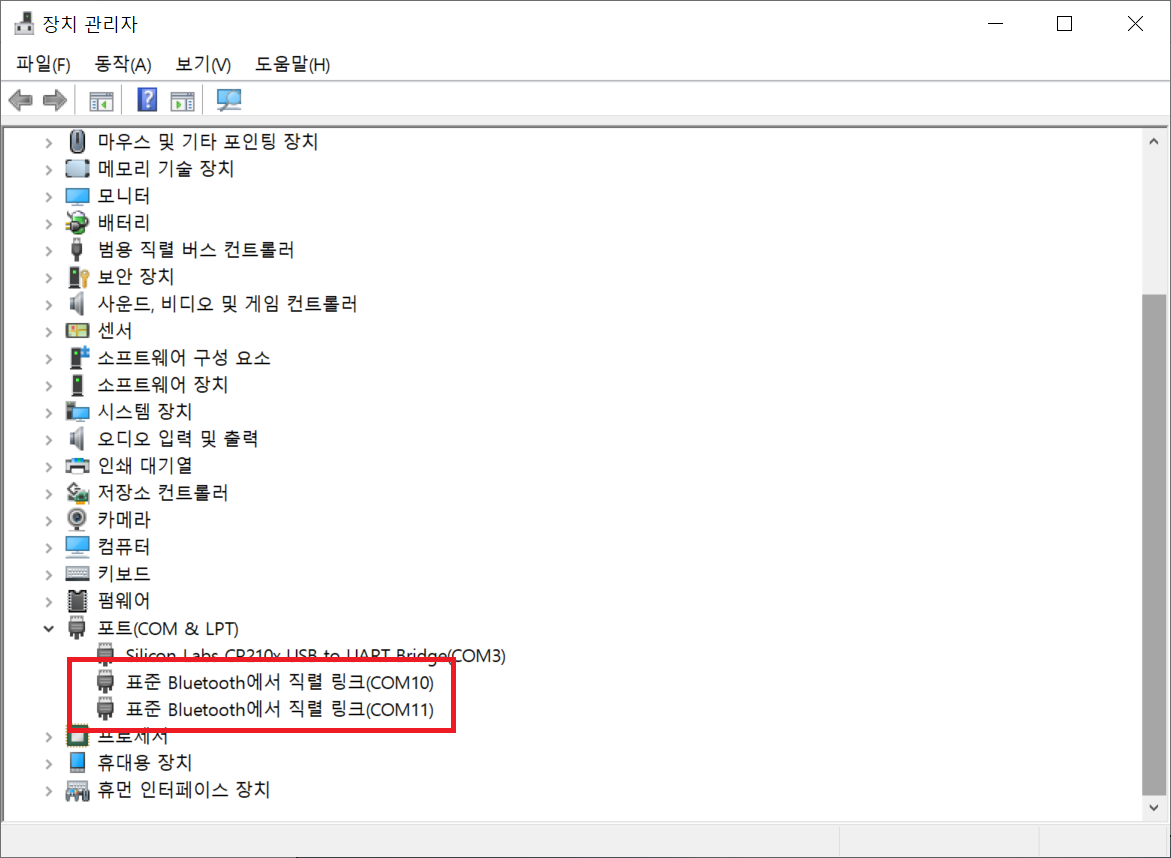The image size is (1171, 858).
Task: Expand the 배터리 node chevron
Action: click(x=49, y=223)
